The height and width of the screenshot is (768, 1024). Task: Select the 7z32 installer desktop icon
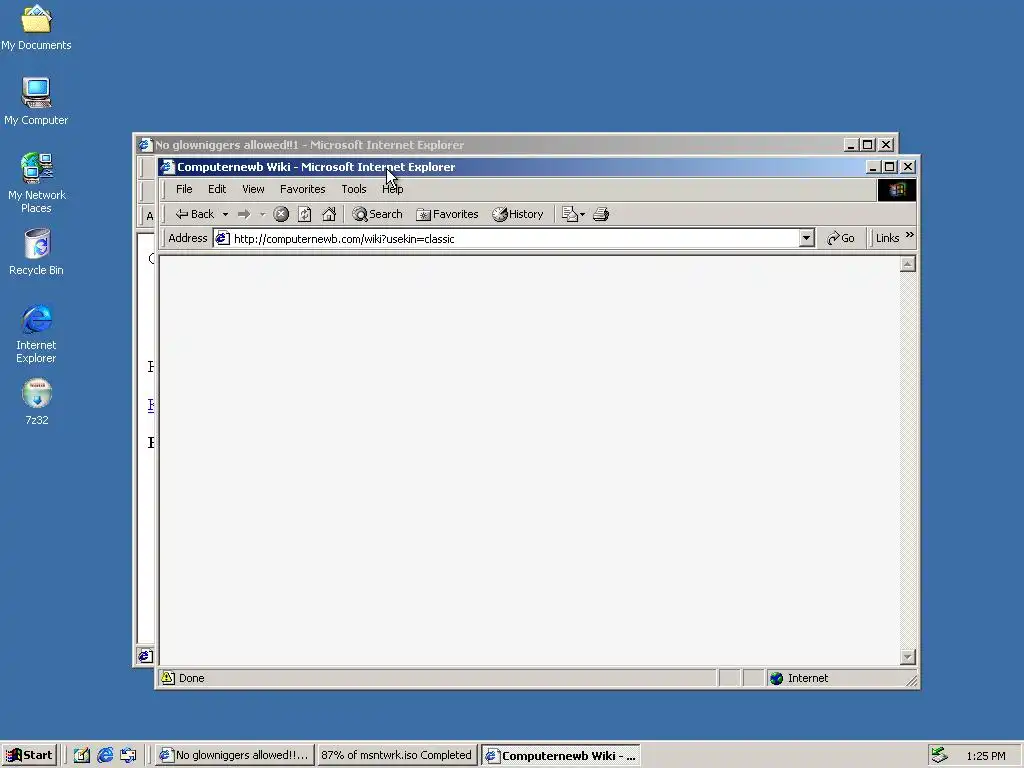click(x=37, y=402)
